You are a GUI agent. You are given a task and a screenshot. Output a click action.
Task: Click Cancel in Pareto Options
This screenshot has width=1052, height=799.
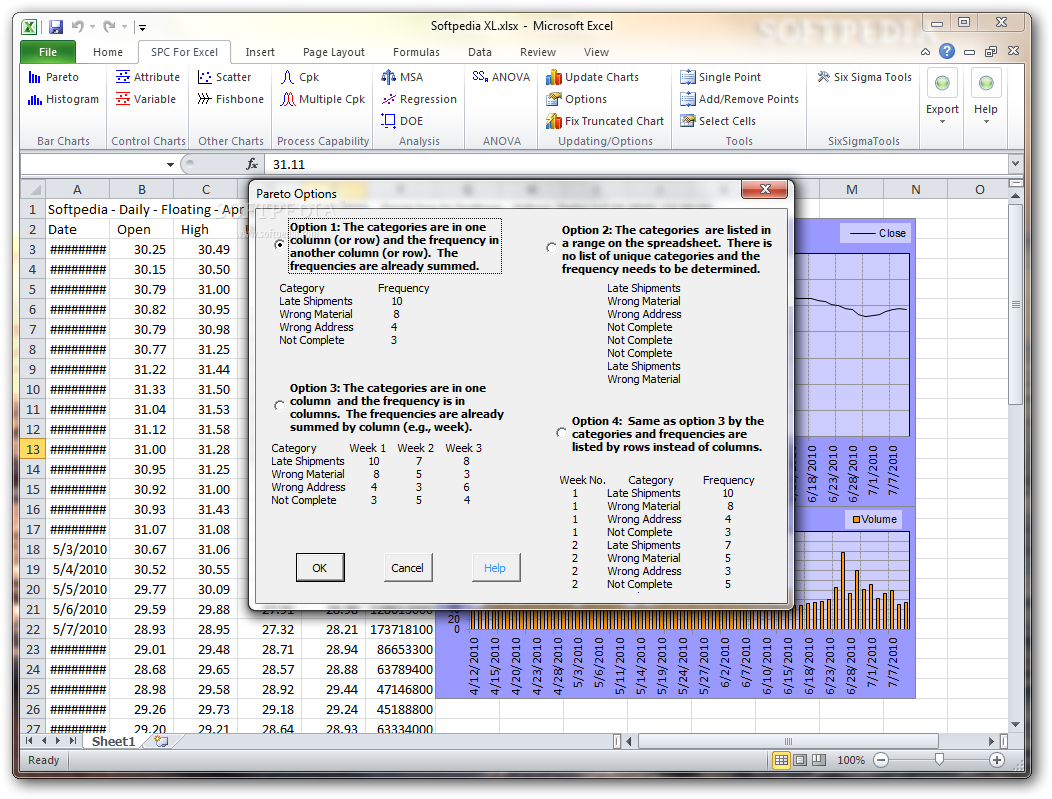tap(407, 568)
